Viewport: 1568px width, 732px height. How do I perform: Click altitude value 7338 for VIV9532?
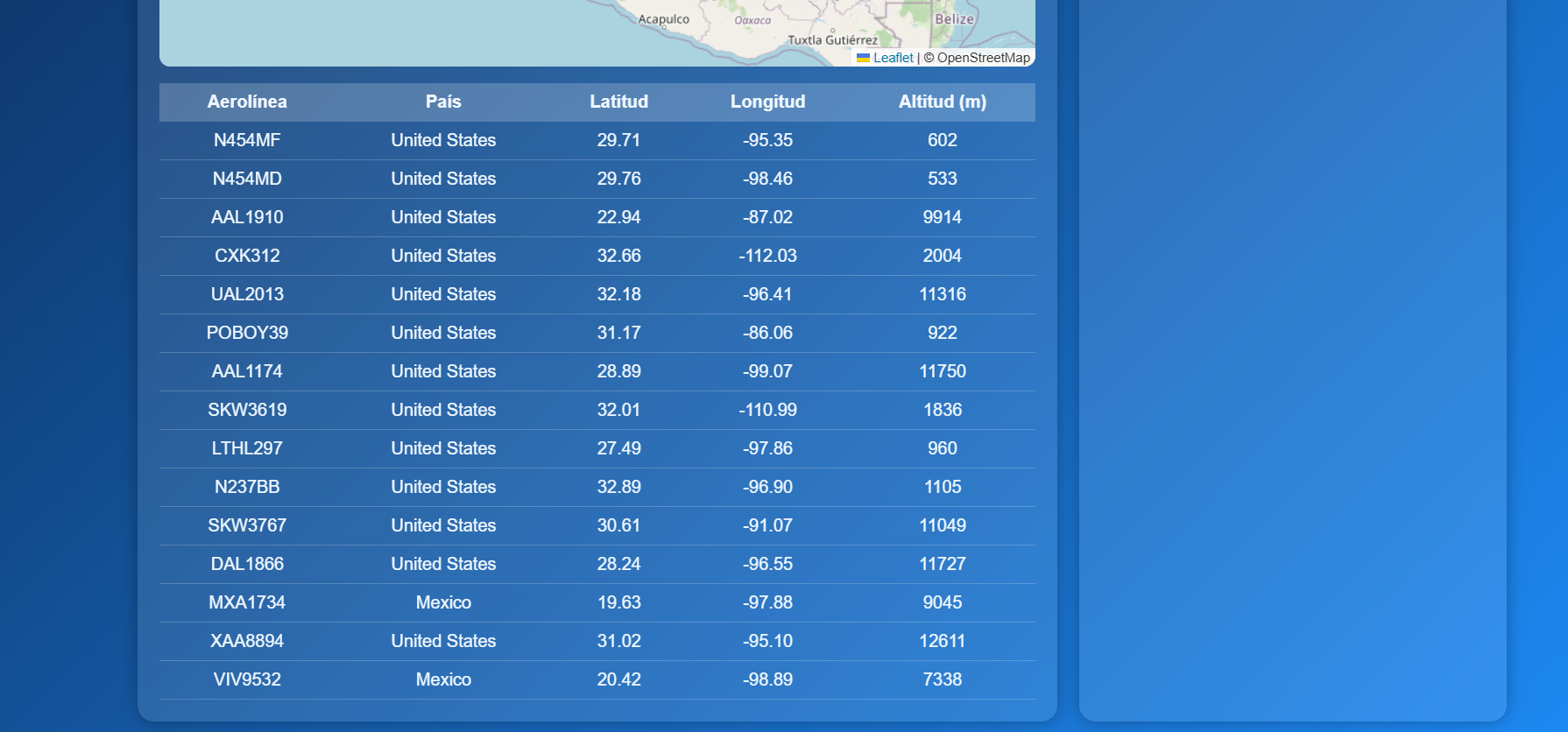pyautogui.click(x=943, y=679)
